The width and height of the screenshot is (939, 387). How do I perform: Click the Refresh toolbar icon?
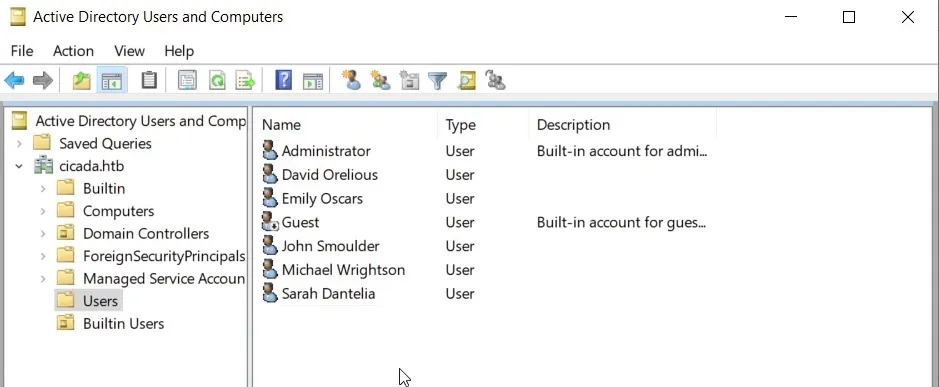pos(217,80)
